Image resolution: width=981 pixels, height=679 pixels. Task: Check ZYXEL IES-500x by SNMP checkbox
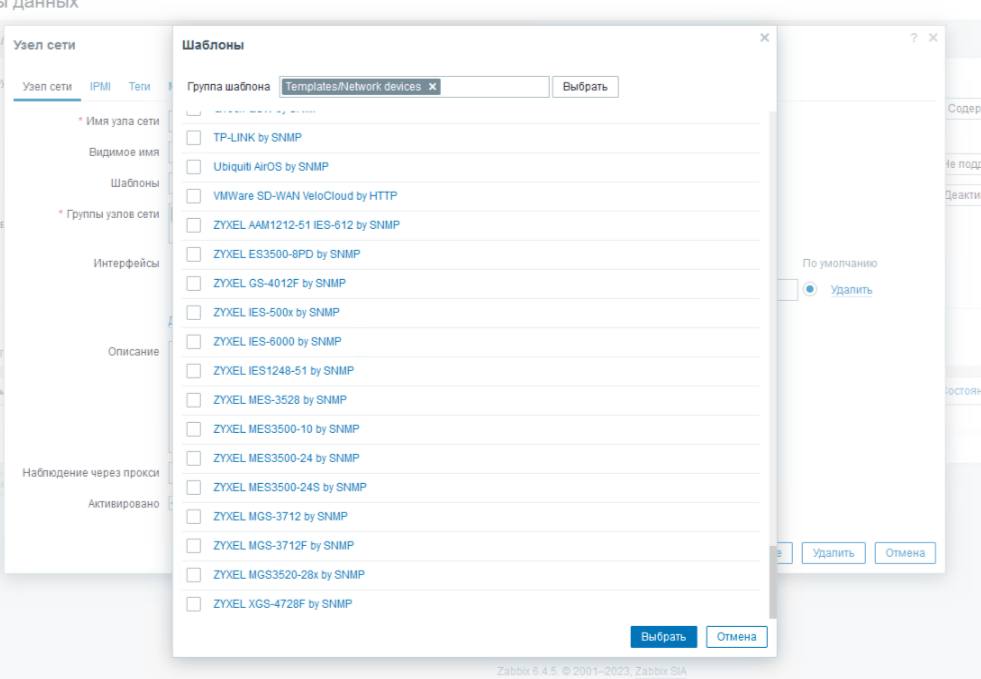tap(194, 312)
